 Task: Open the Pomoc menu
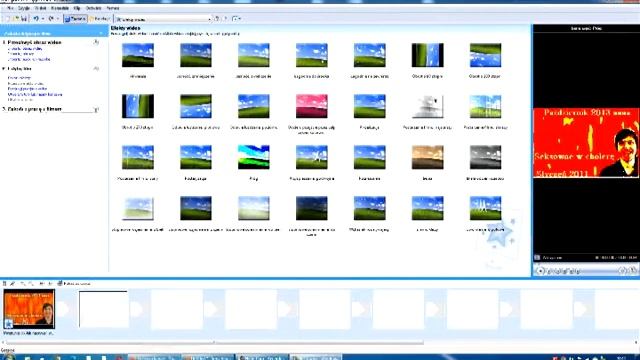[113, 8]
